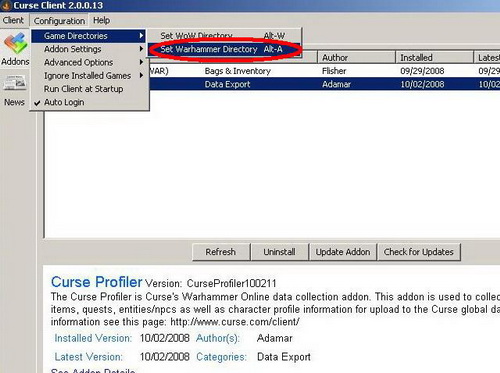Viewport: 500px width, 373px height.
Task: Click the Installed Version label
Action: tap(93, 338)
